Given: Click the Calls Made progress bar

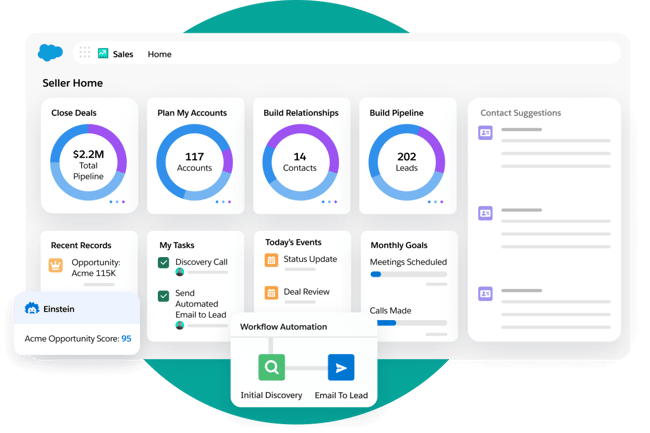Looking at the screenshot, I should click(412, 323).
